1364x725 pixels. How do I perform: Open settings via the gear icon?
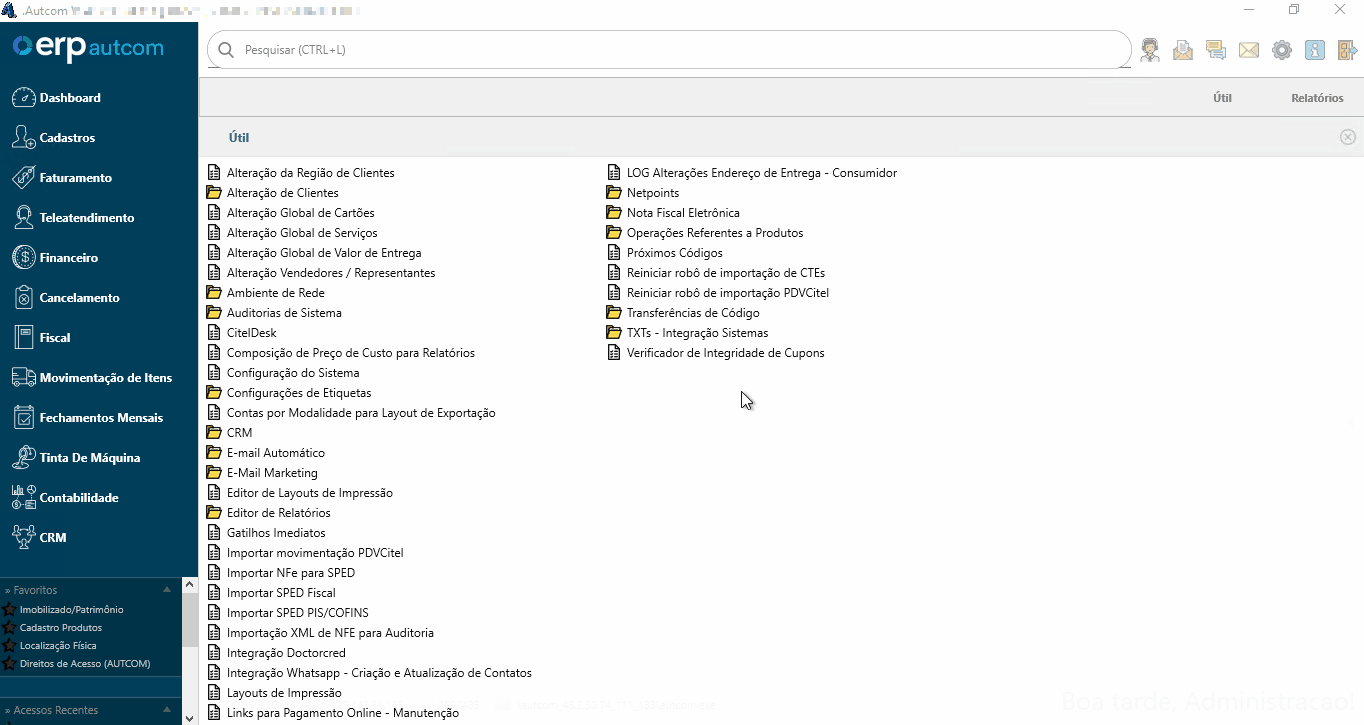tap(1282, 50)
